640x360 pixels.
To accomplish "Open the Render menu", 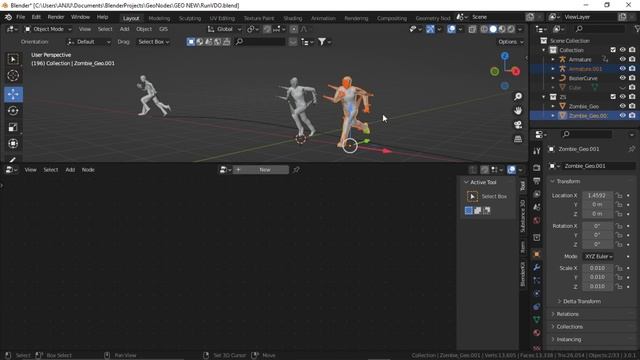I will pos(56,17).
